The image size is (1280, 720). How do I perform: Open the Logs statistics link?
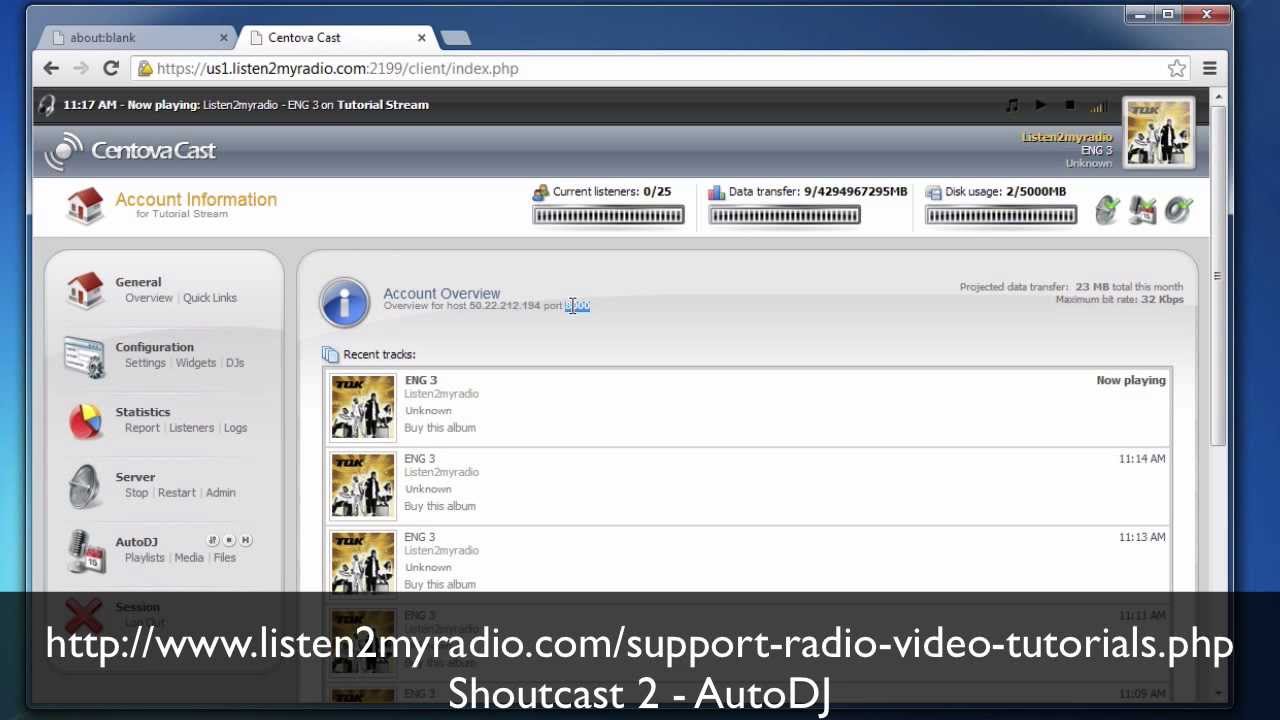tap(235, 428)
